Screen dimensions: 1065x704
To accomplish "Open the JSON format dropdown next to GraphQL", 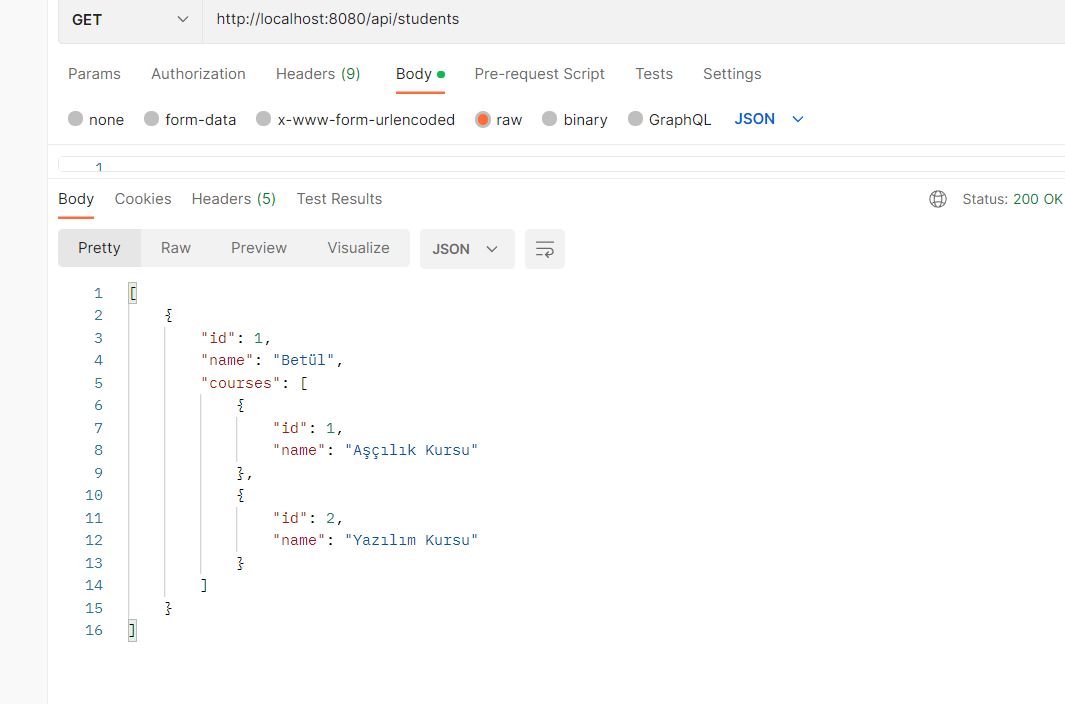I will click(767, 118).
